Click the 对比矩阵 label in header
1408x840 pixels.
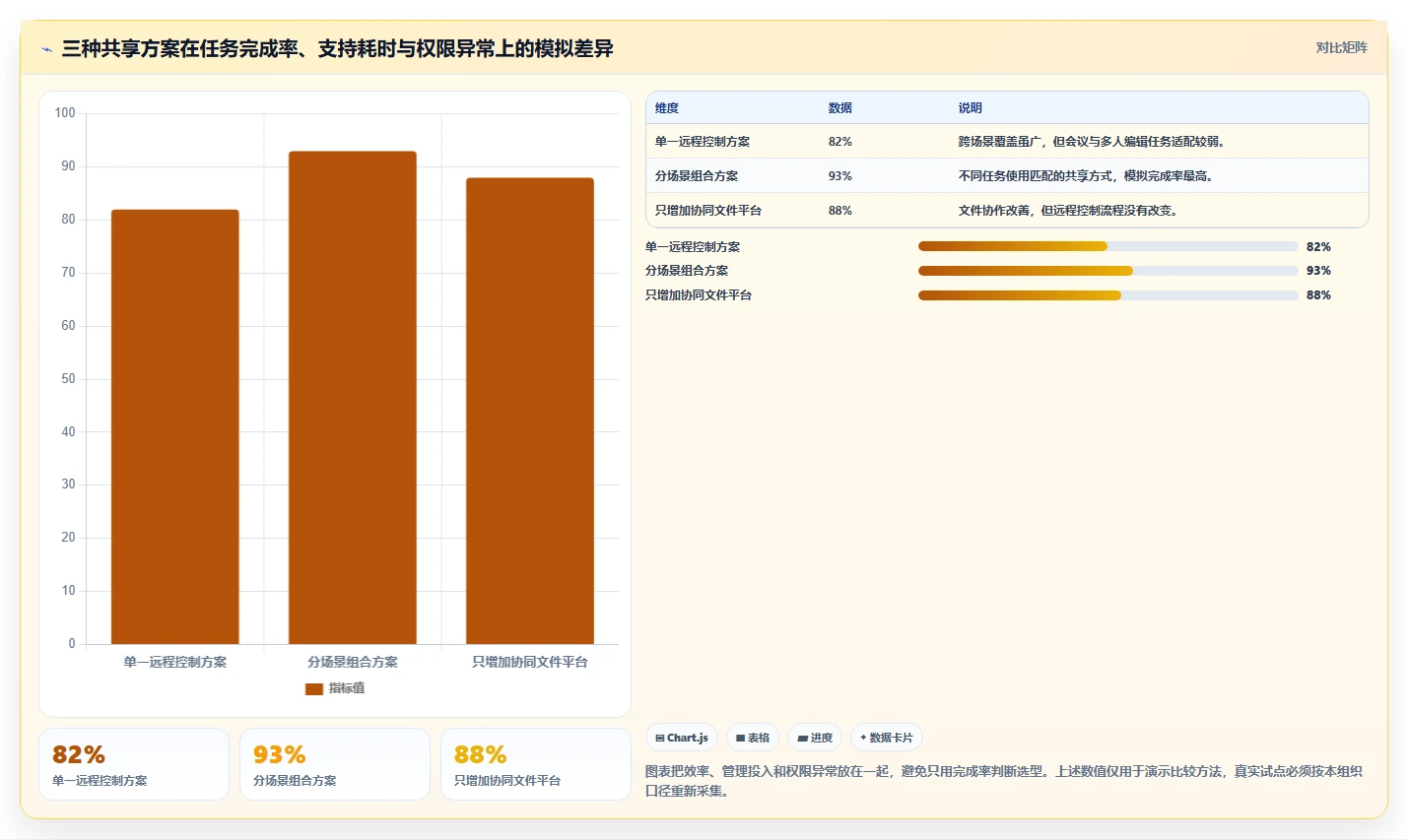(1341, 47)
